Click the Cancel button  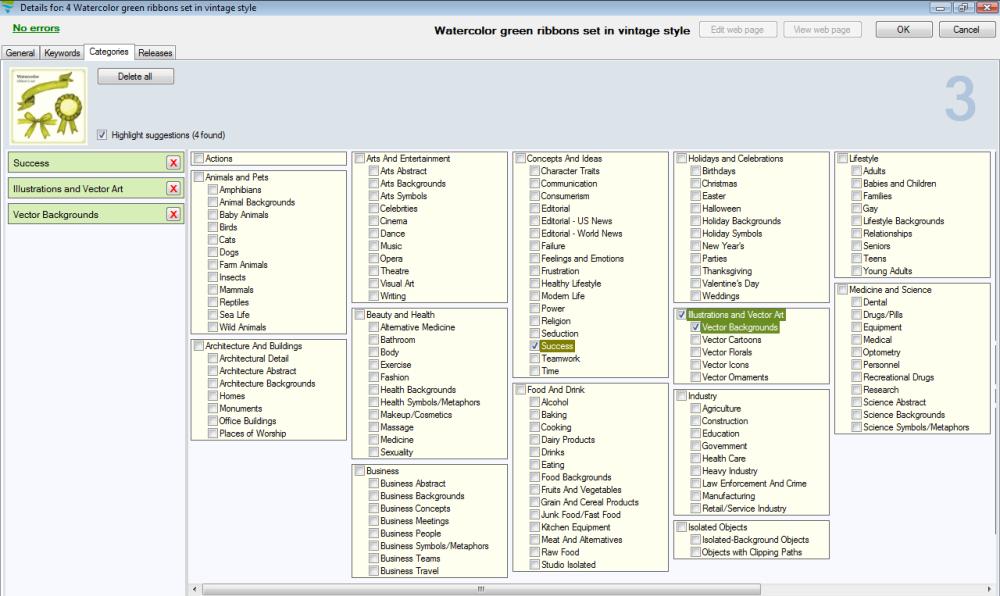966,29
